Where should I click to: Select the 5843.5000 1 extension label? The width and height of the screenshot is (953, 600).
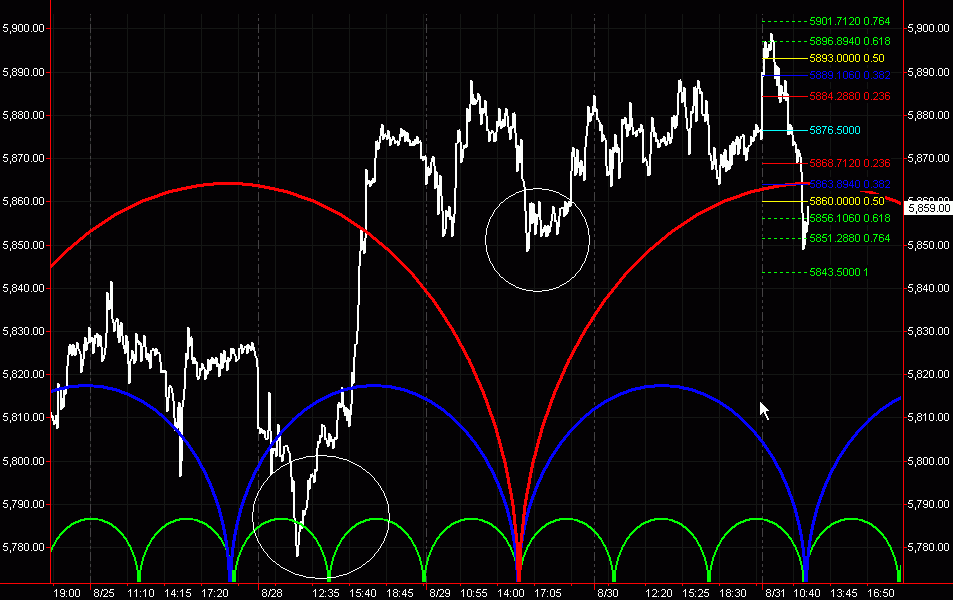click(839, 272)
